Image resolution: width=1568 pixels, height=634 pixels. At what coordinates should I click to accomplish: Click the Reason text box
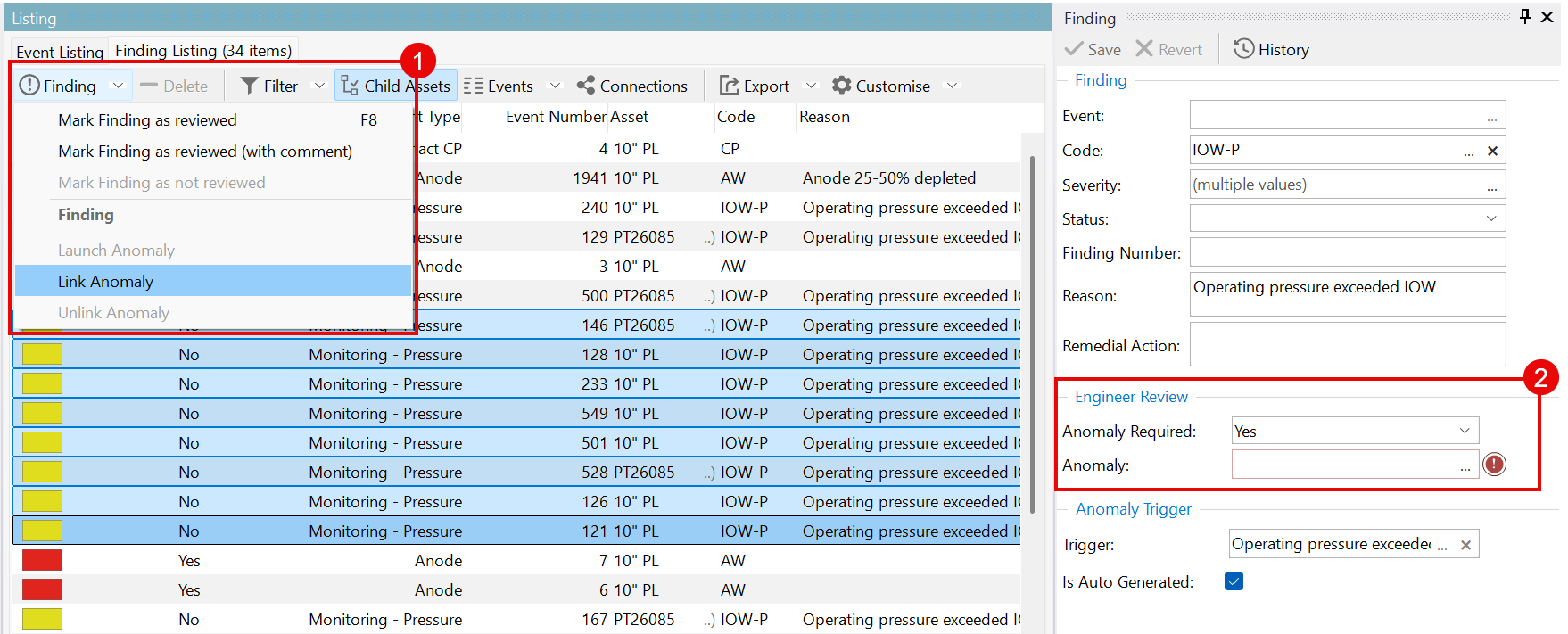(1347, 294)
